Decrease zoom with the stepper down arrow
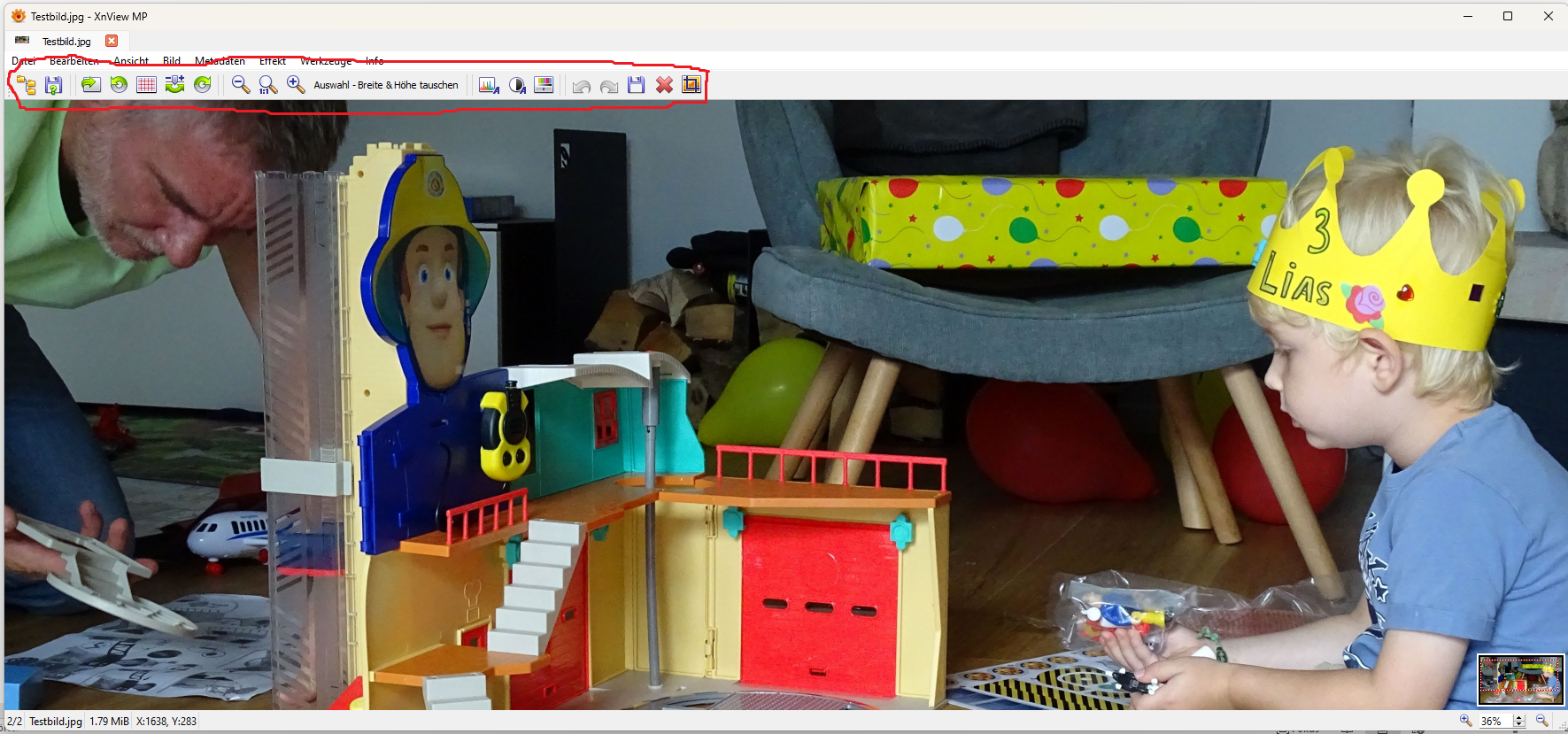Screen dimensions: 1568x734 (x=1519, y=725)
